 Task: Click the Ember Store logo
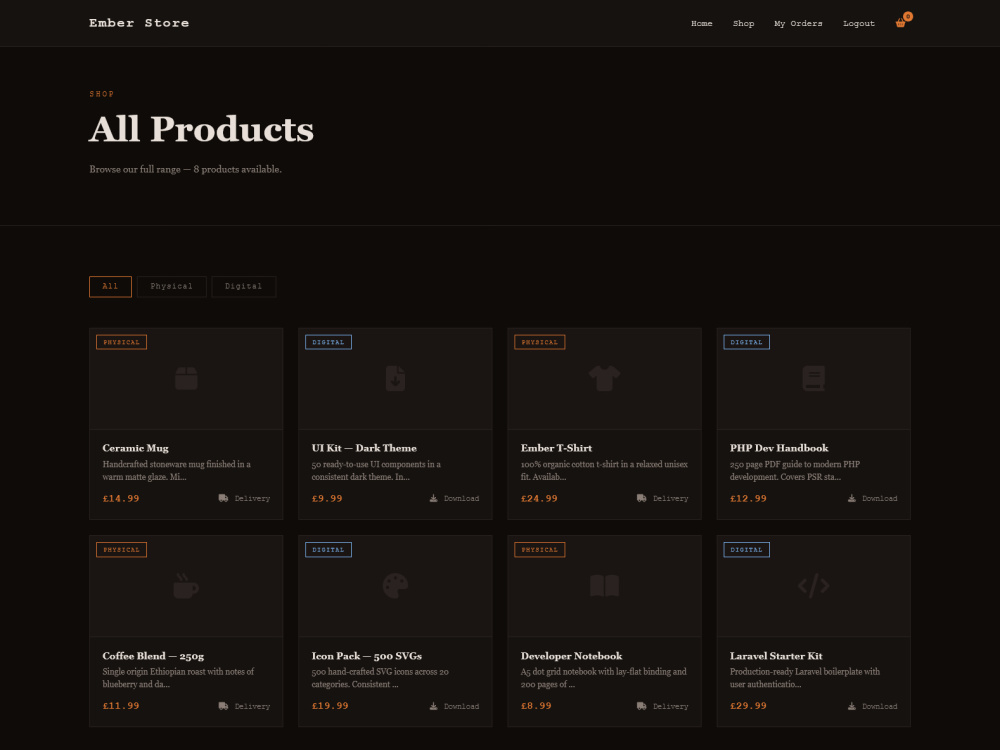click(x=139, y=23)
